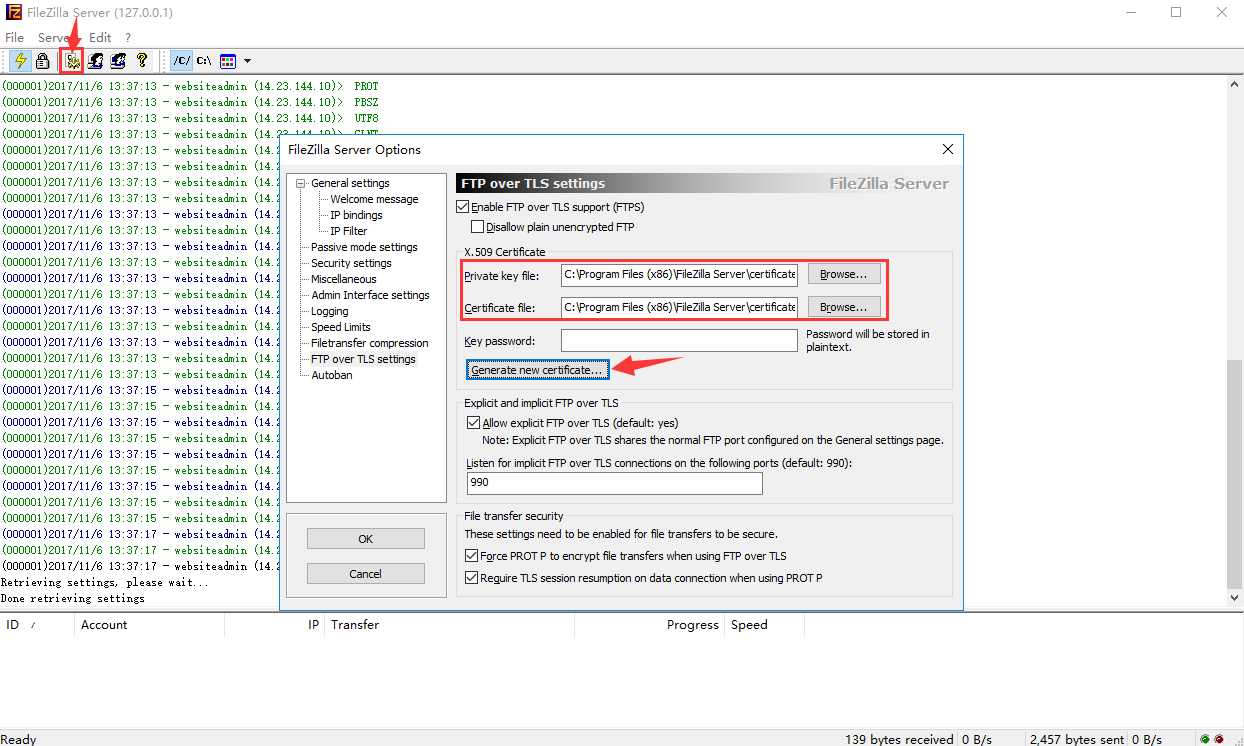Click 'Done retrieving settings' log line

72,598
